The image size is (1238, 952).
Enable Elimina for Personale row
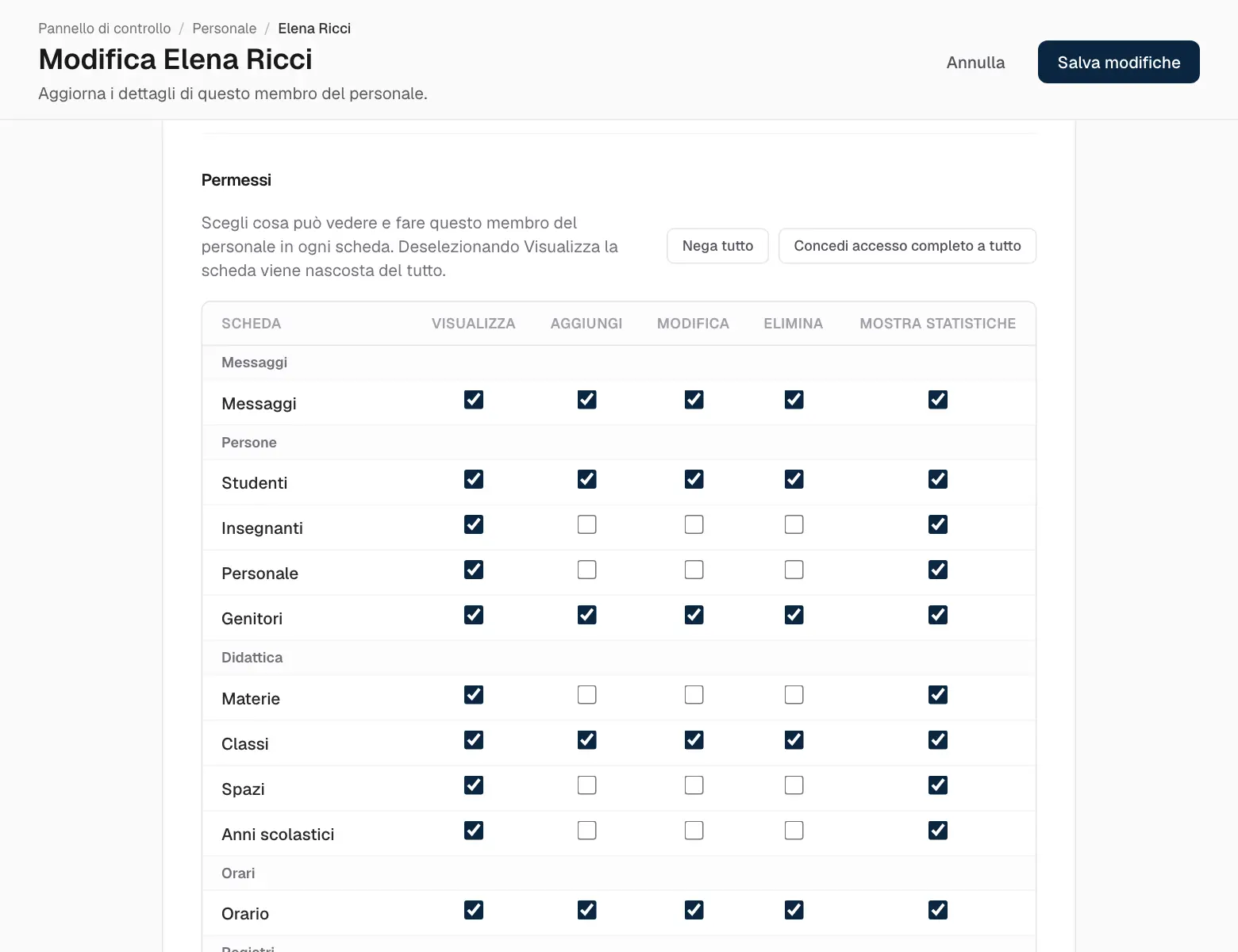[794, 570]
